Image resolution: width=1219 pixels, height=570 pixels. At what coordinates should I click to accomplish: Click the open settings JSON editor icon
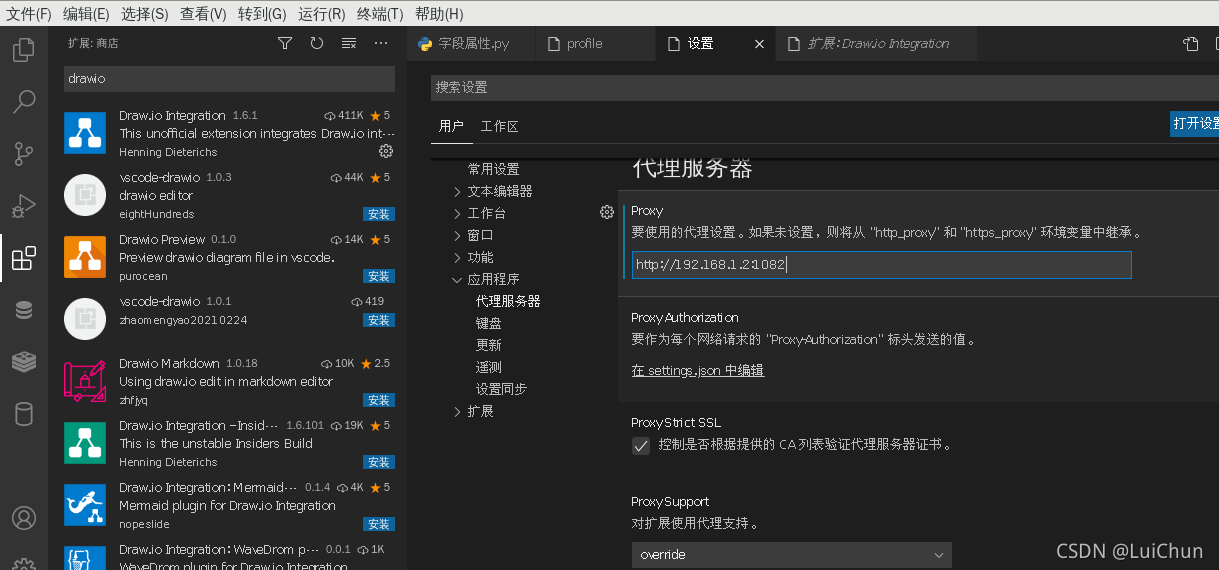[x=1190, y=43]
